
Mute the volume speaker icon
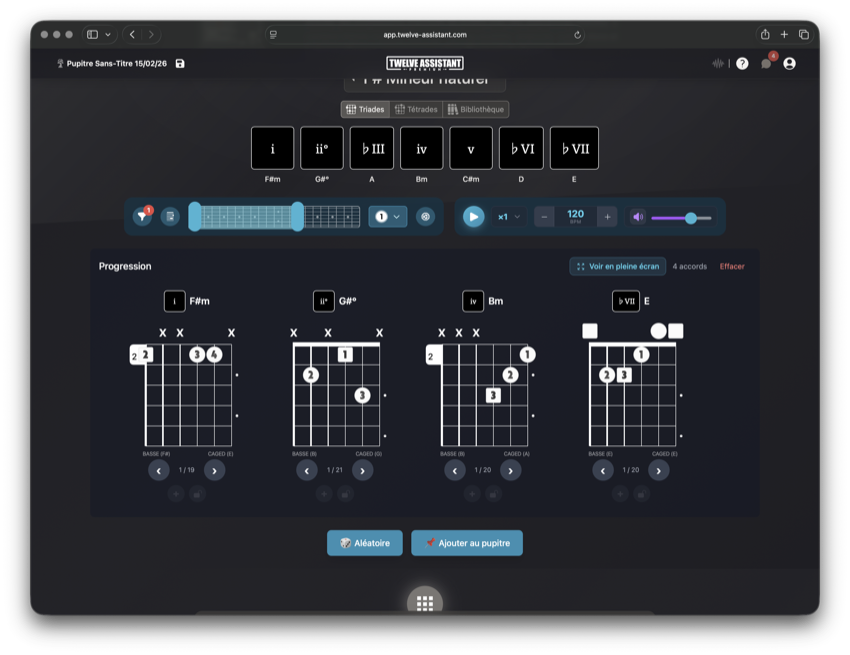tap(638, 217)
